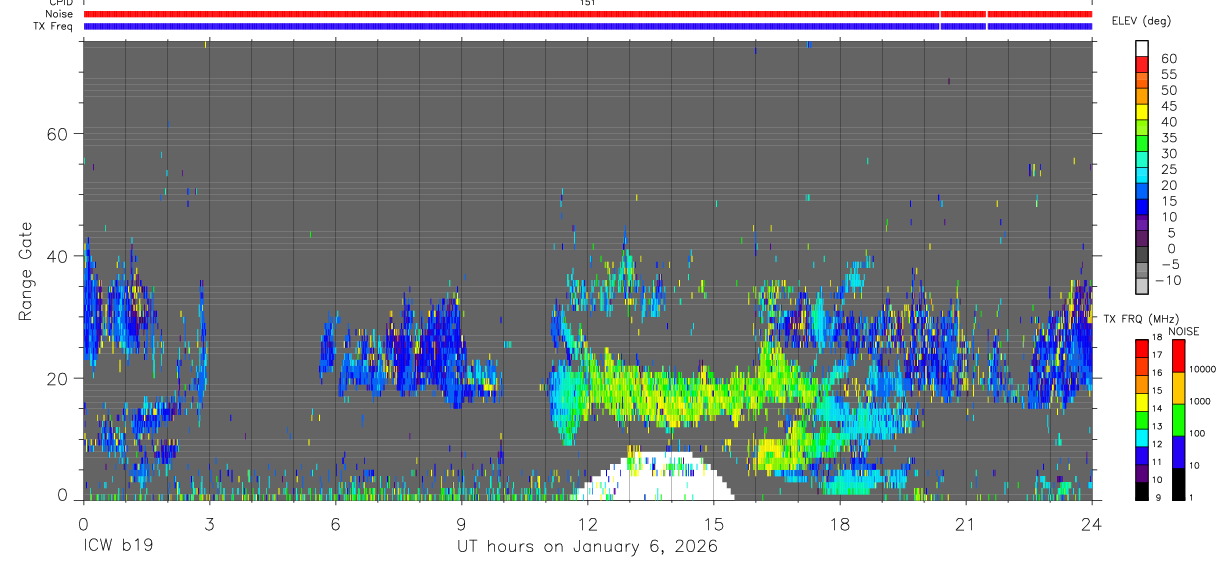Pick the cyan 12–13 segment of TX FRQ colorbar
Image resolution: width=1228 pixels, height=567 pixels.
click(1141, 437)
